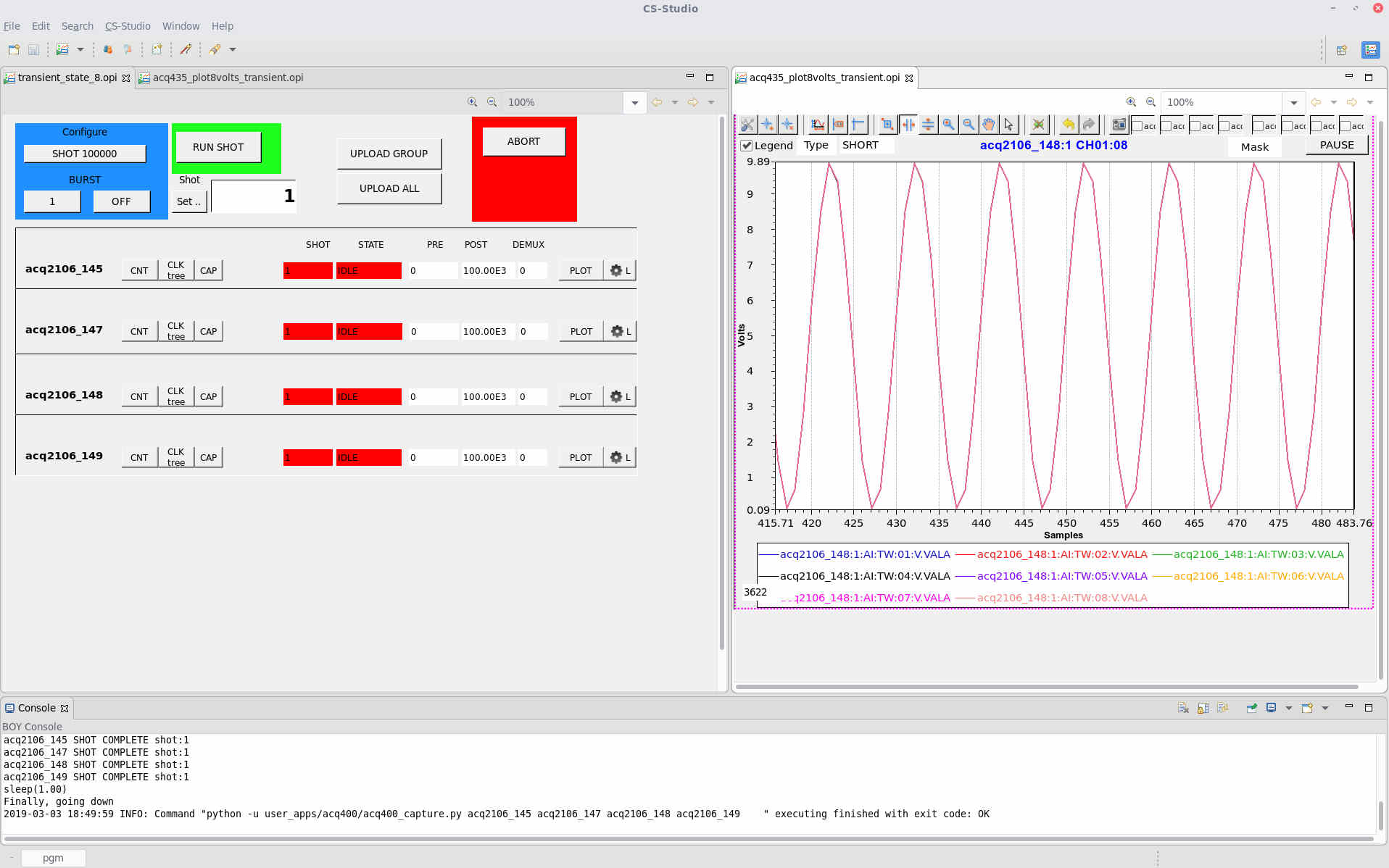Expand forward navigation history dropdown in left editor
Image resolution: width=1389 pixels, height=868 pixels.
click(x=711, y=102)
